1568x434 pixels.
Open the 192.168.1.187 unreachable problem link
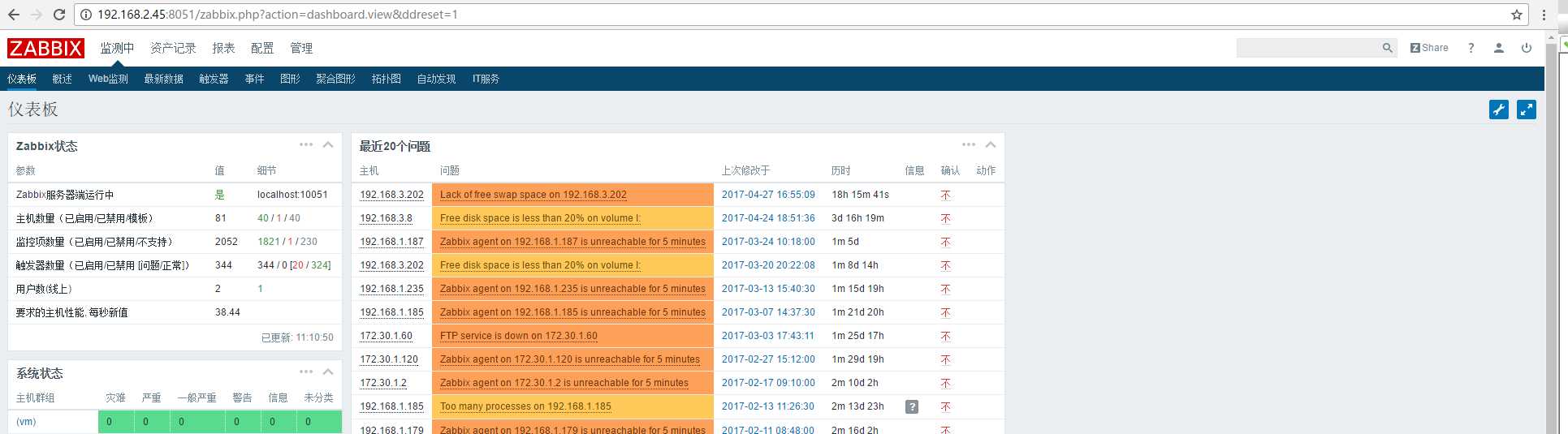572,242
